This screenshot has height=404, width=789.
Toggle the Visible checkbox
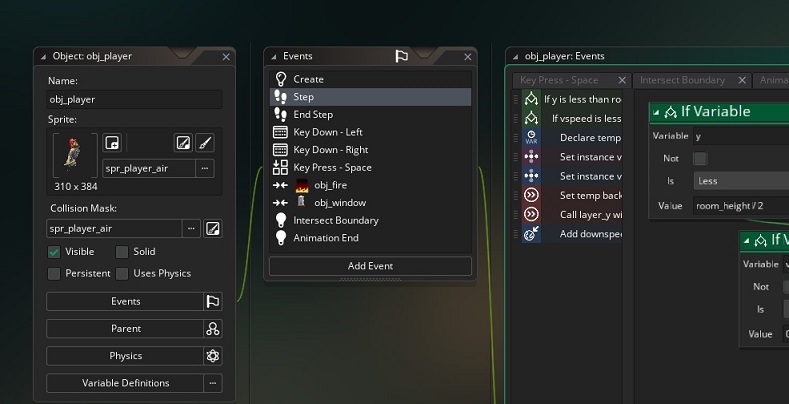[x=54, y=252]
